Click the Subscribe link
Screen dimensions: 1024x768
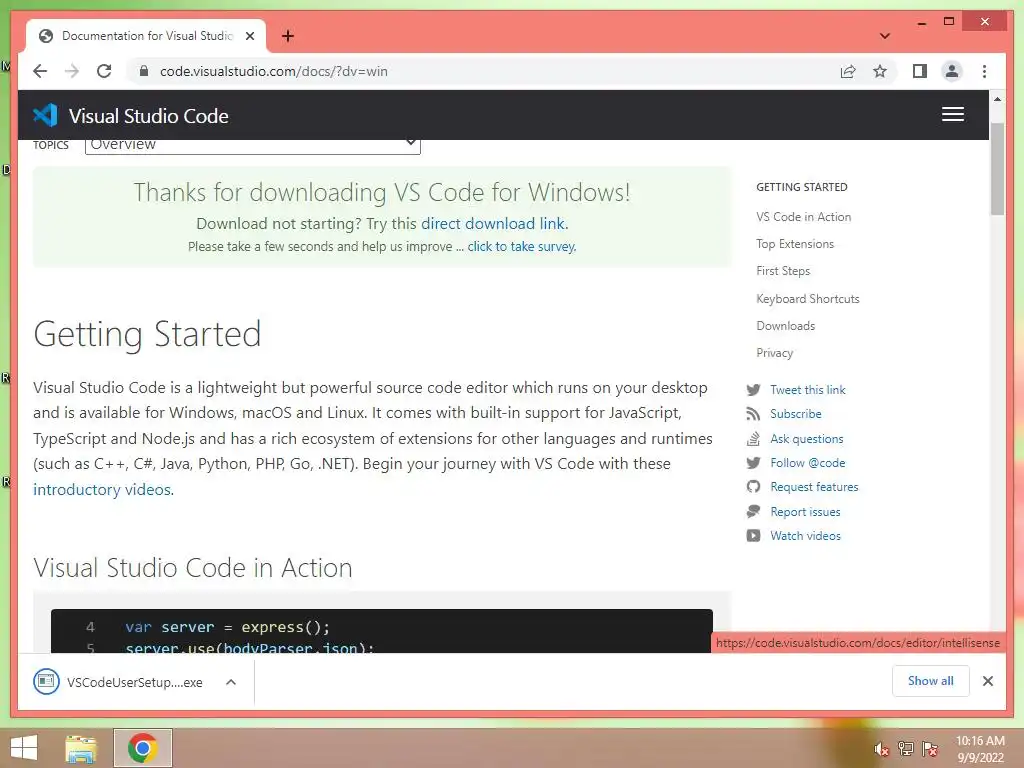(796, 414)
